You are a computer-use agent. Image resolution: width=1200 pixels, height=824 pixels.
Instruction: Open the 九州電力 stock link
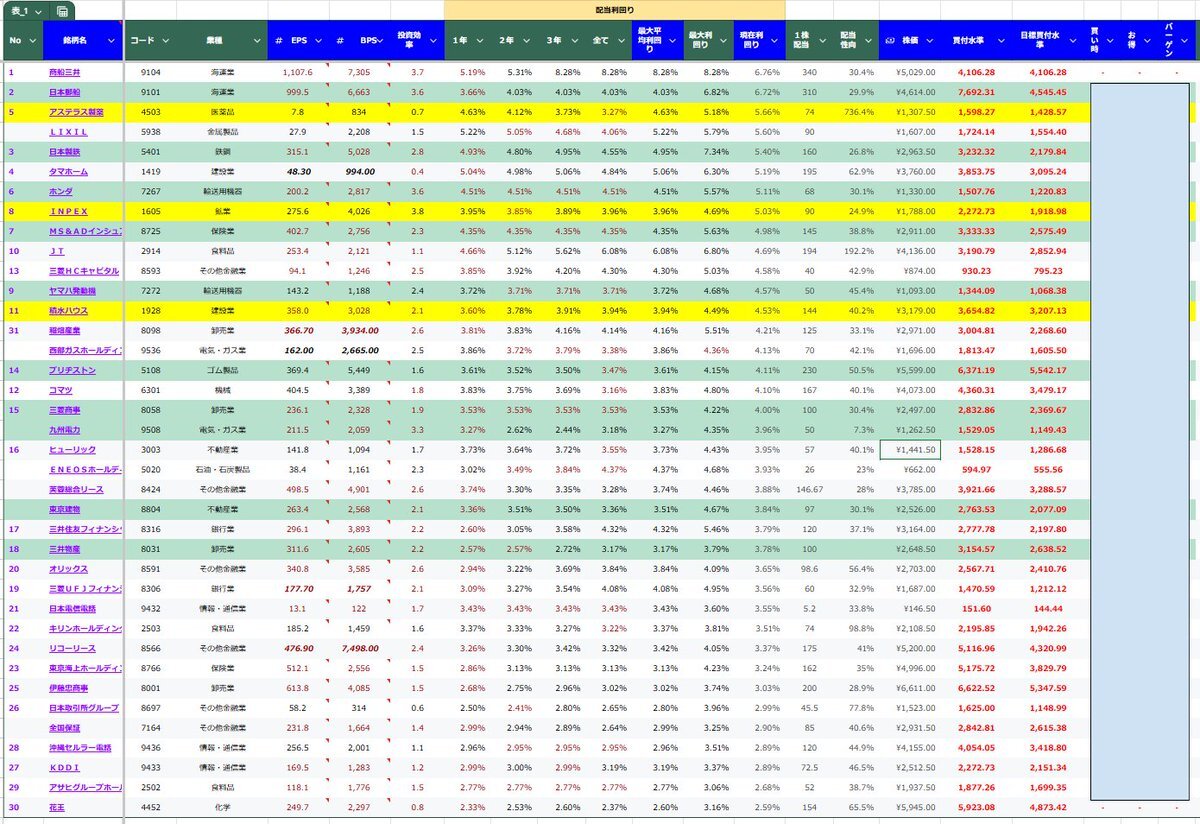(x=65, y=429)
